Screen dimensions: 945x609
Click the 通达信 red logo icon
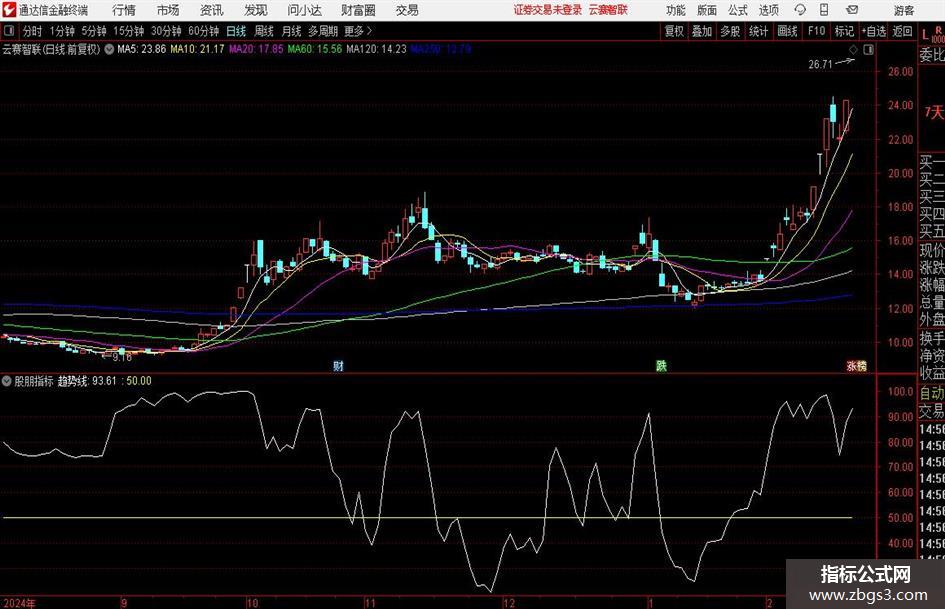tap(9, 10)
